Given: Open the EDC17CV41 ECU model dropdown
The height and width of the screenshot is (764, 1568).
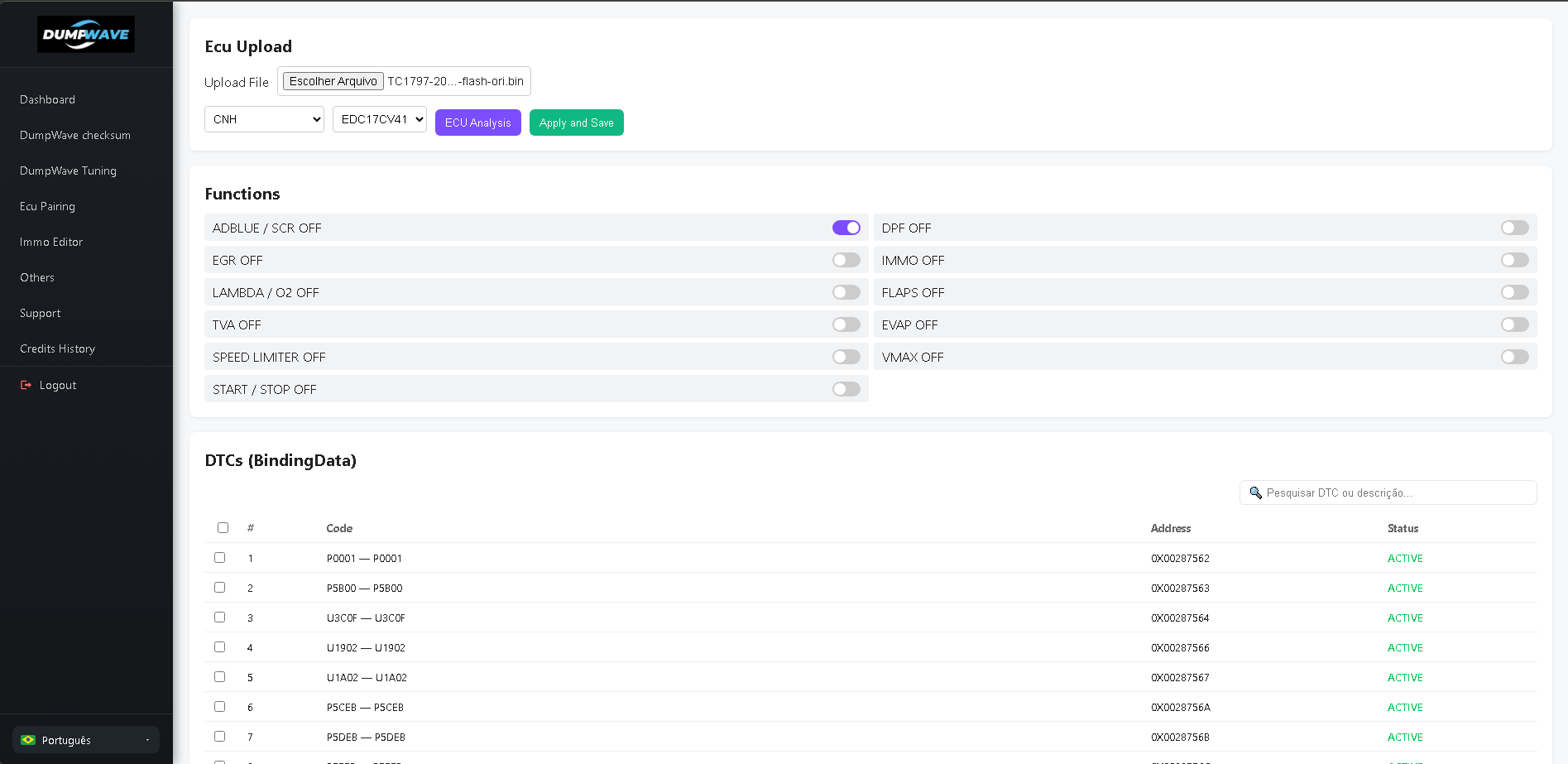Looking at the screenshot, I should (x=379, y=119).
